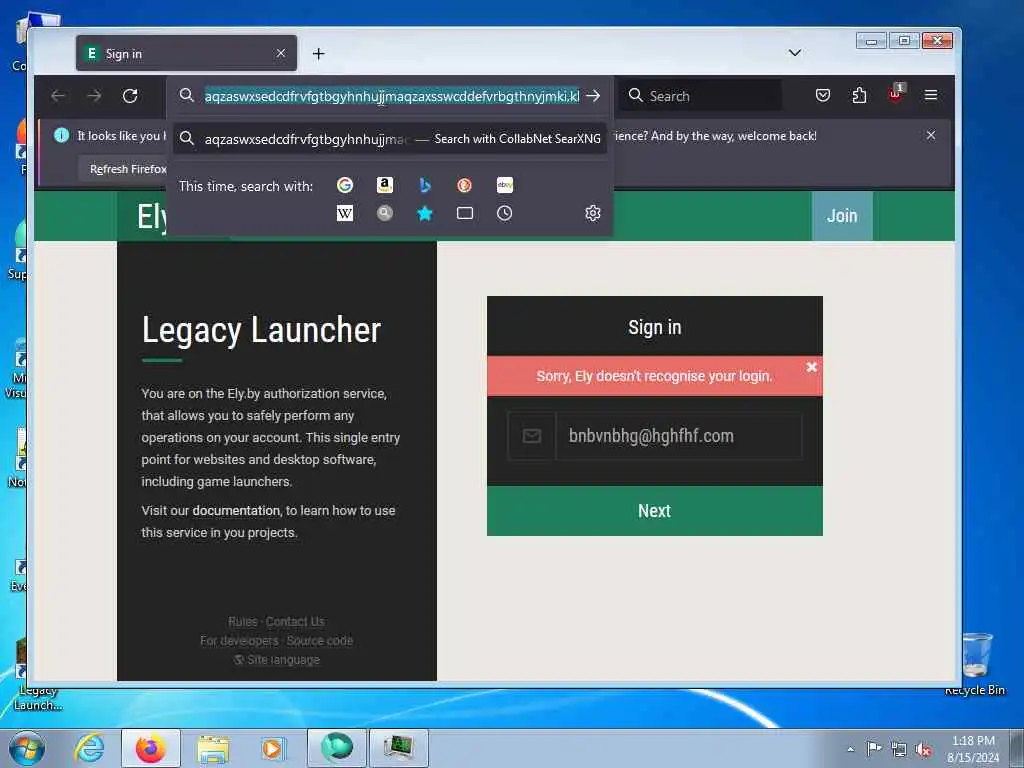The image size is (1024, 768).
Task: Click the green Next button
Action: [654, 511]
